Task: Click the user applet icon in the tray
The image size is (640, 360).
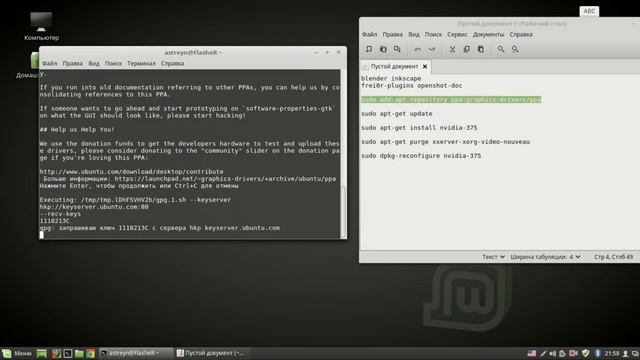Action: click(625, 354)
